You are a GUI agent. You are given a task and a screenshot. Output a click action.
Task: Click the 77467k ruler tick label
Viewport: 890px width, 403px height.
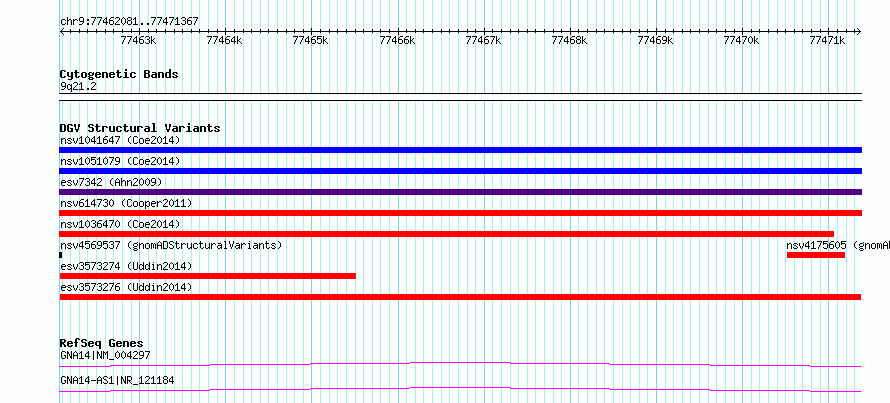(483, 40)
